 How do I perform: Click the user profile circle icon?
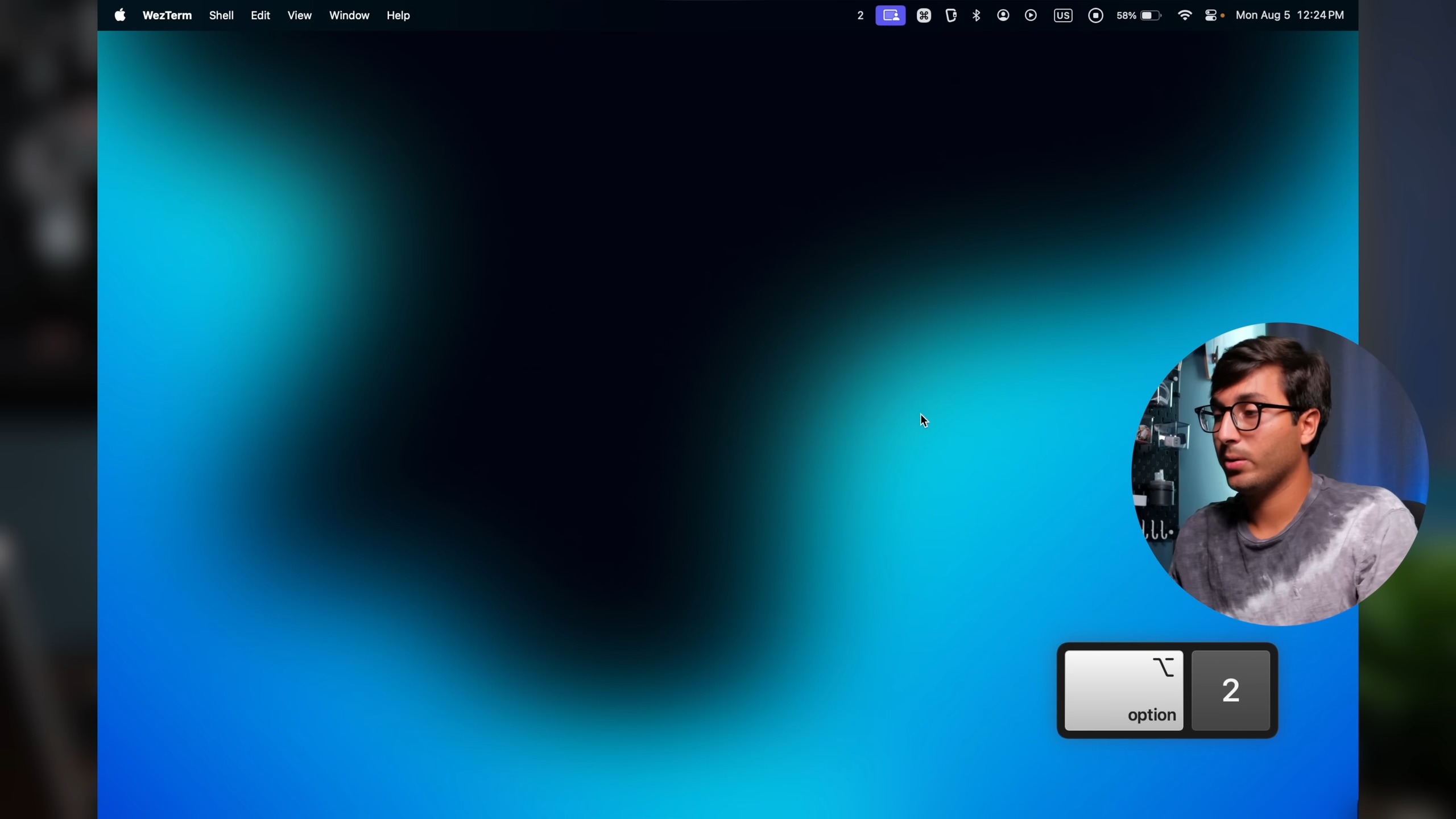1003,15
